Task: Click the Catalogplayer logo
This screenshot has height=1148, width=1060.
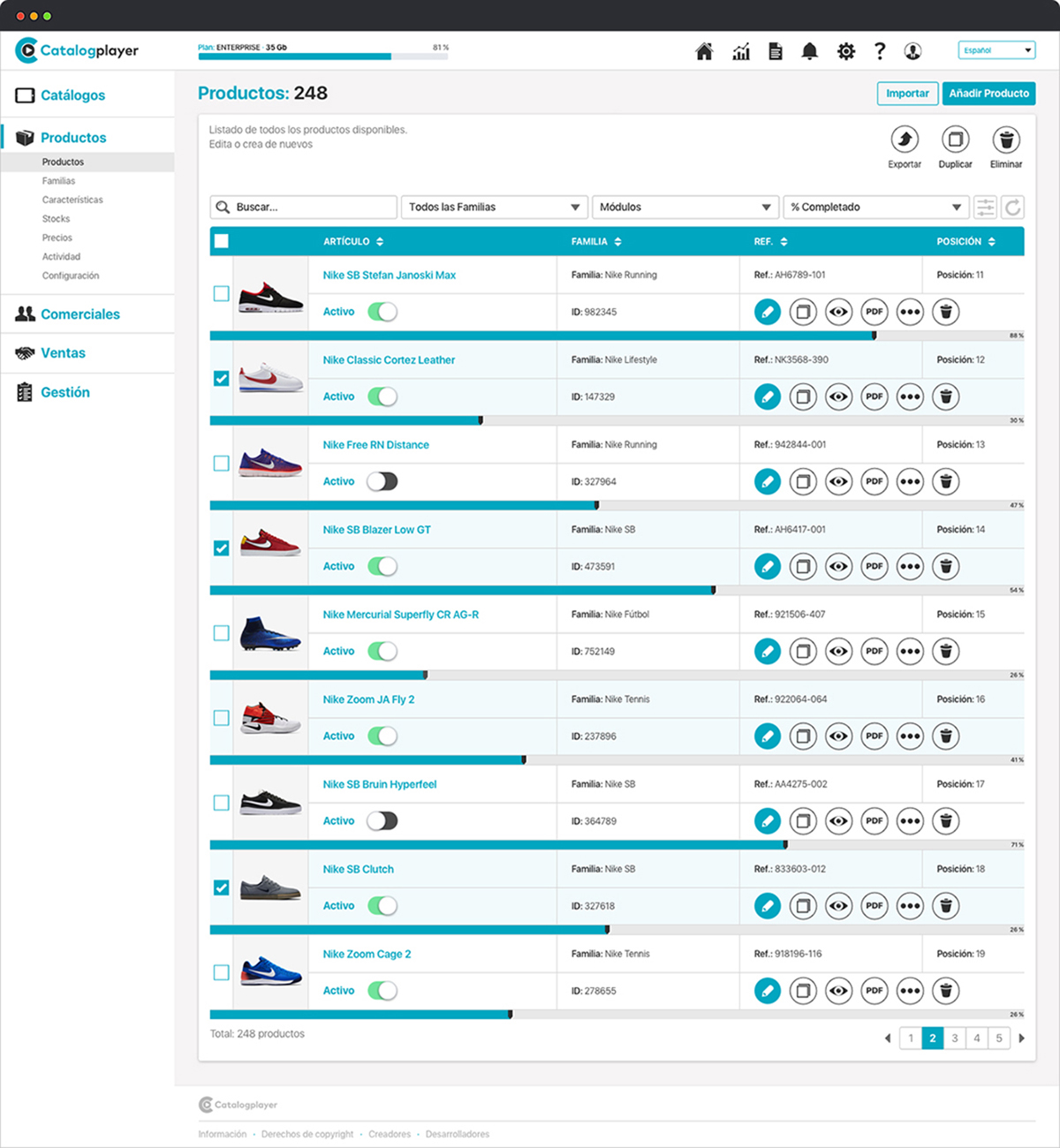Action: click(77, 50)
